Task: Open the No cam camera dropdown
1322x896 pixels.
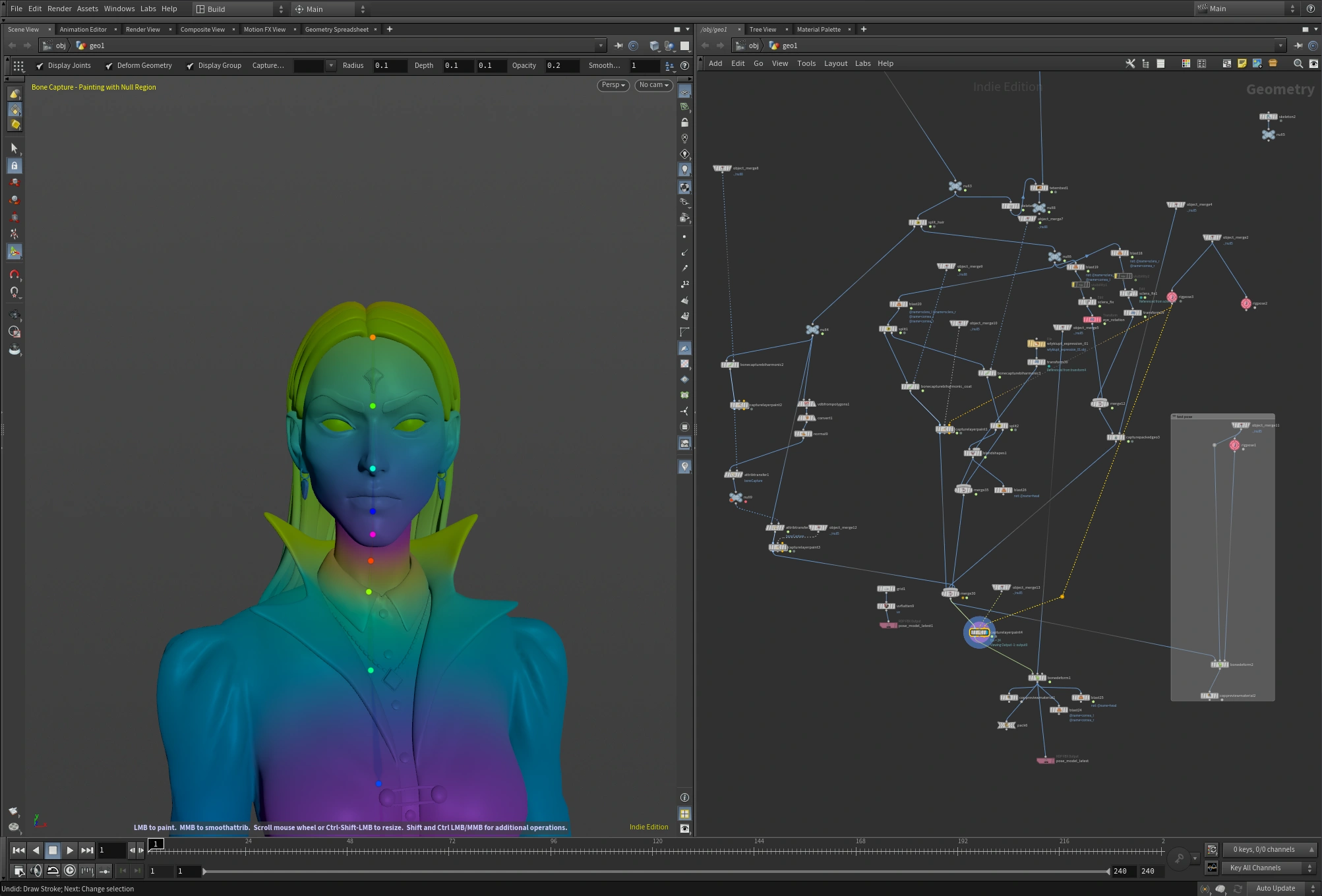Action: [653, 85]
